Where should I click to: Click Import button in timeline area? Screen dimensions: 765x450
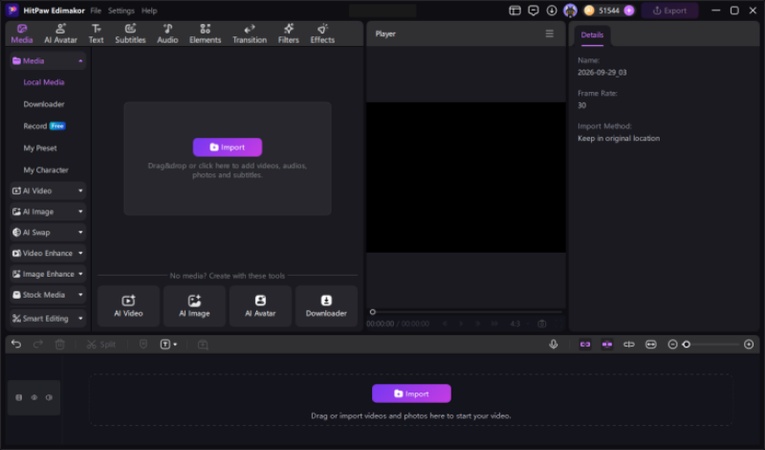pos(411,393)
